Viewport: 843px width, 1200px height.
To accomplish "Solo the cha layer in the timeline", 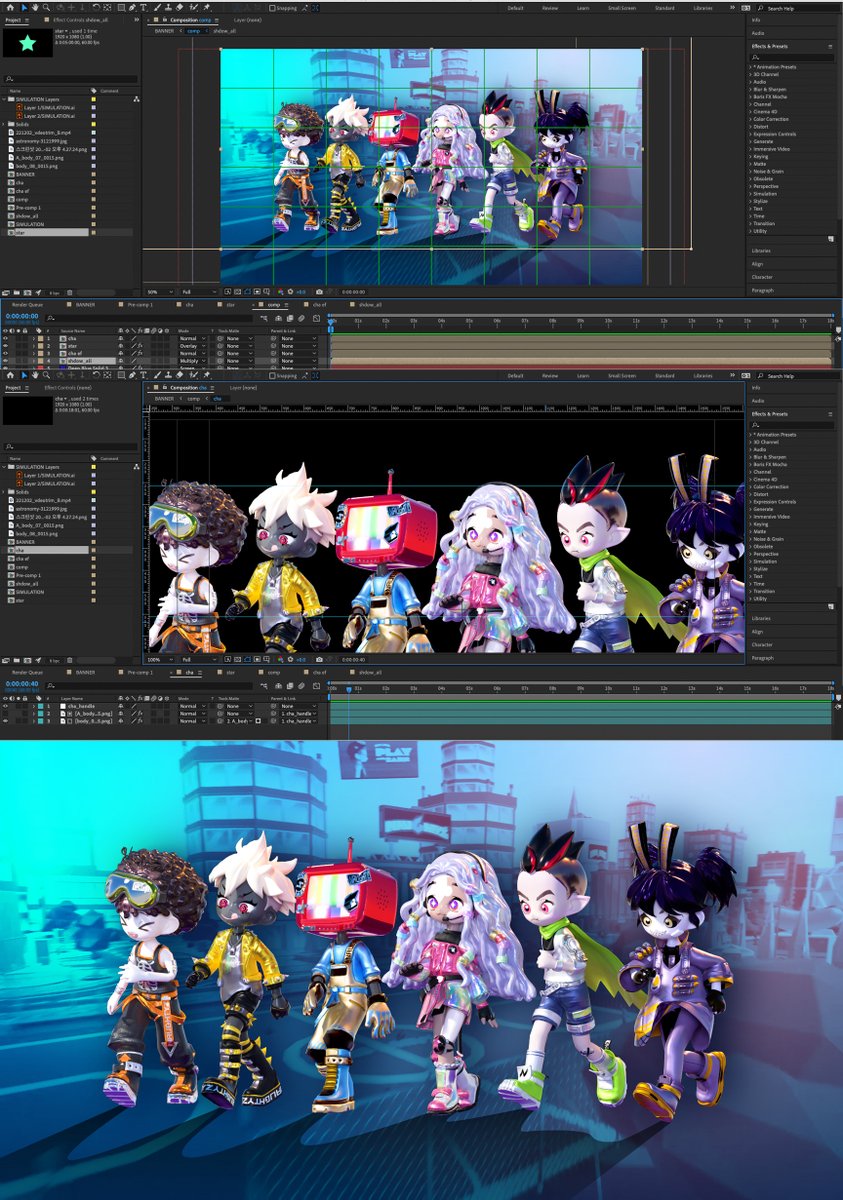I will (18, 338).
